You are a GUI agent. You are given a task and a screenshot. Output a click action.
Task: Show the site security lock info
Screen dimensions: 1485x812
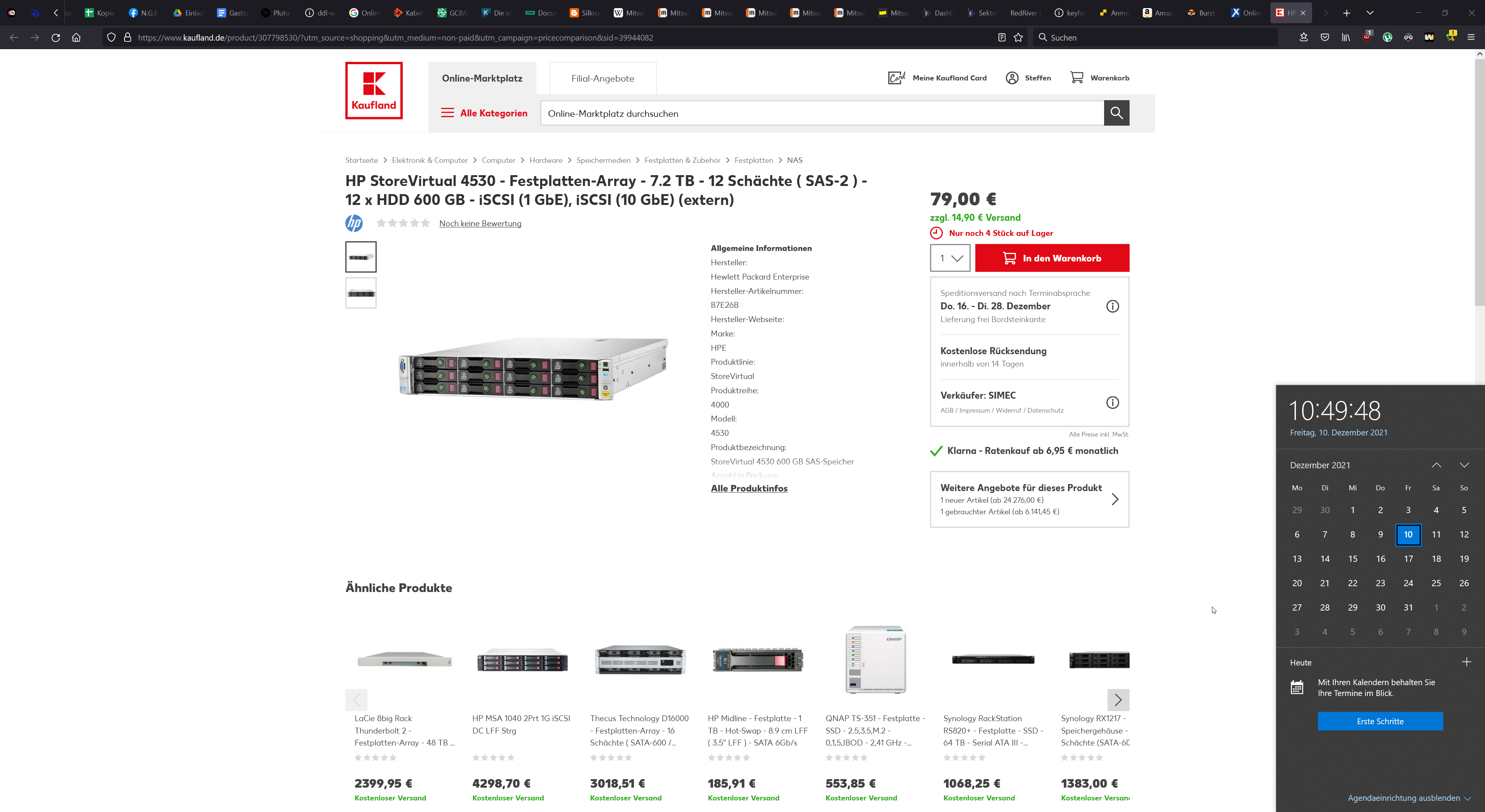coord(127,38)
